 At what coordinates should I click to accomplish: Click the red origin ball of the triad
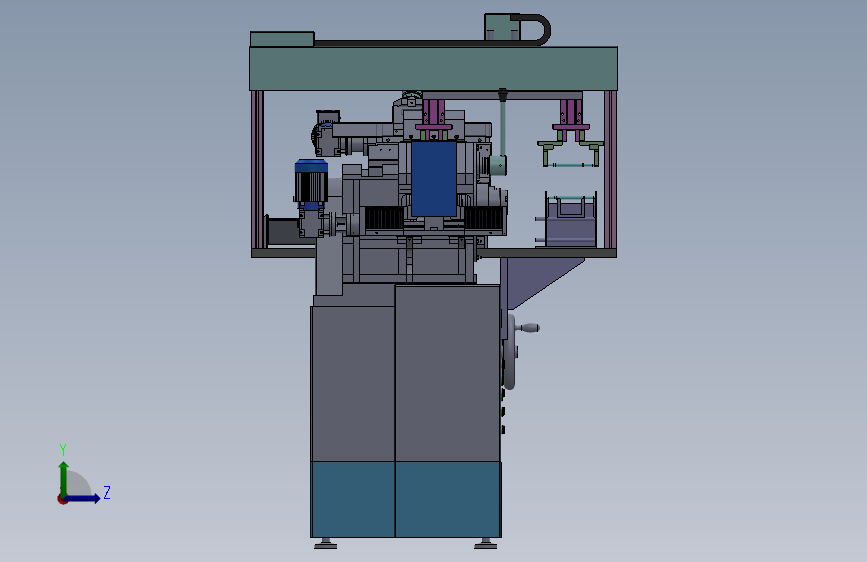point(62,499)
